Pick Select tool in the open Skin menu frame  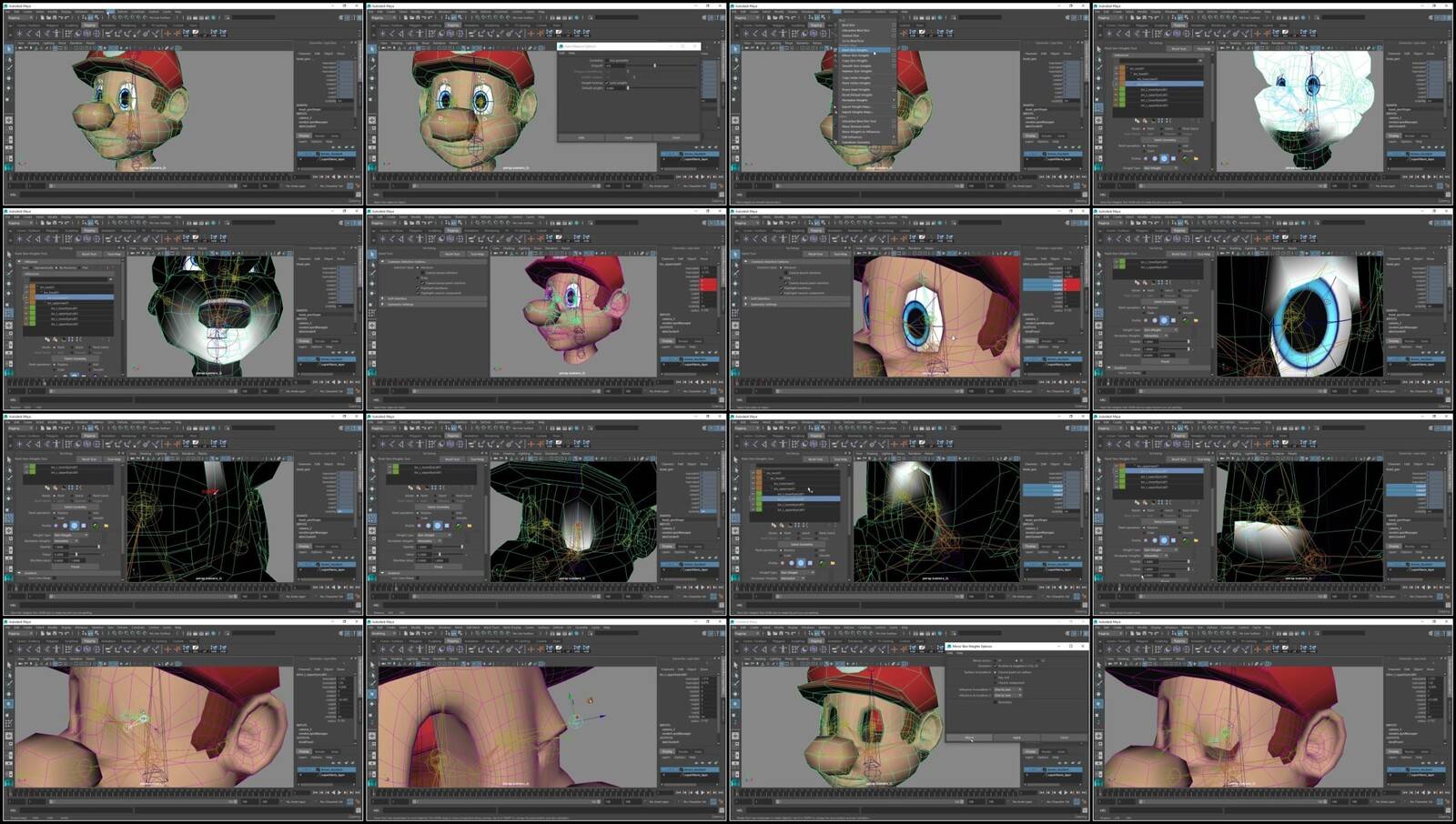(x=735, y=49)
